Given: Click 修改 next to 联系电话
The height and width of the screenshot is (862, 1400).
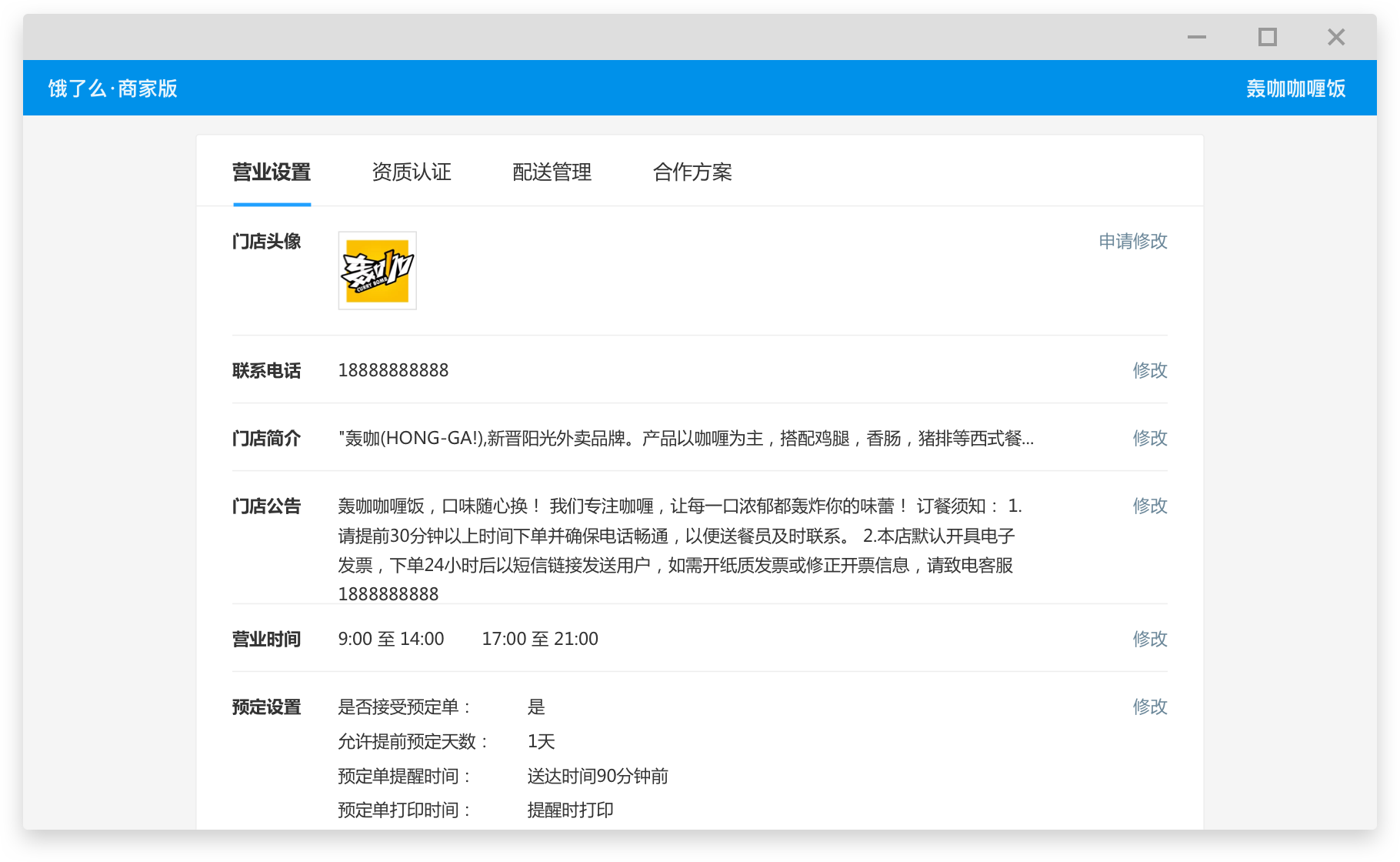Looking at the screenshot, I should click(1149, 370).
